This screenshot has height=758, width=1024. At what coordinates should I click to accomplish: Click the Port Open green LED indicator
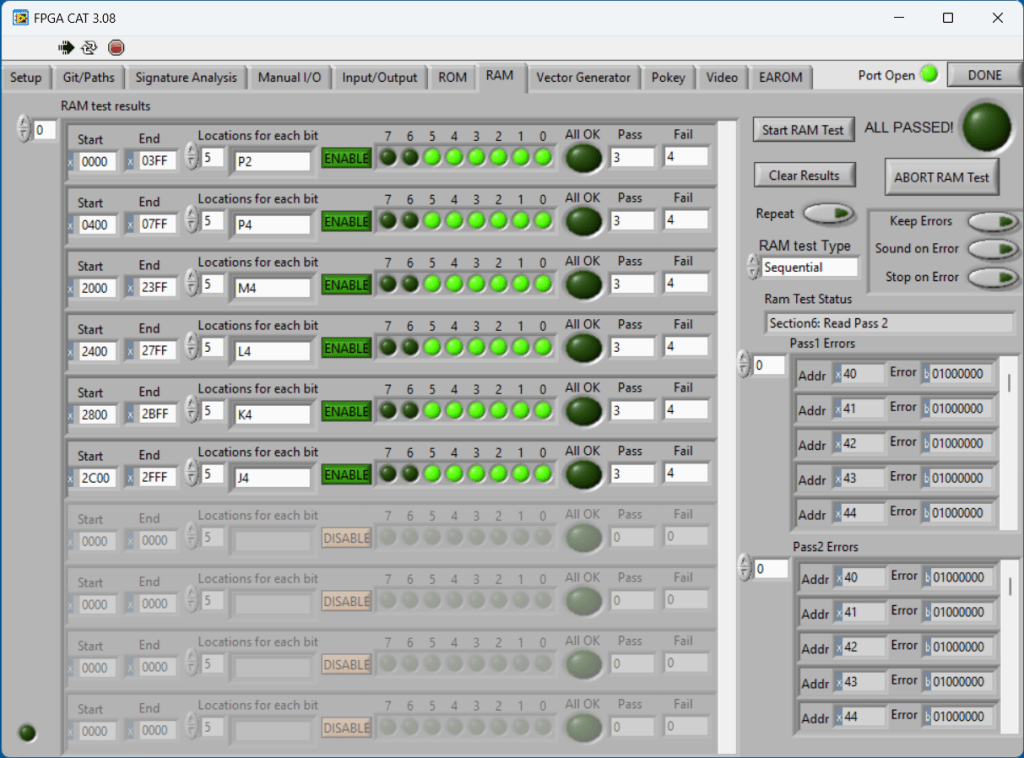(x=929, y=74)
